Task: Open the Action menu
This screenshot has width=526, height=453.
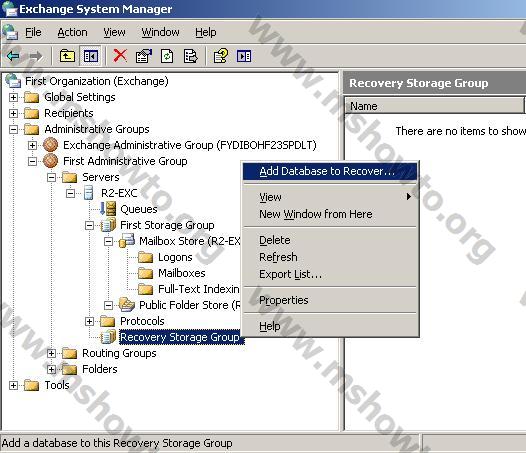Action: tap(72, 32)
